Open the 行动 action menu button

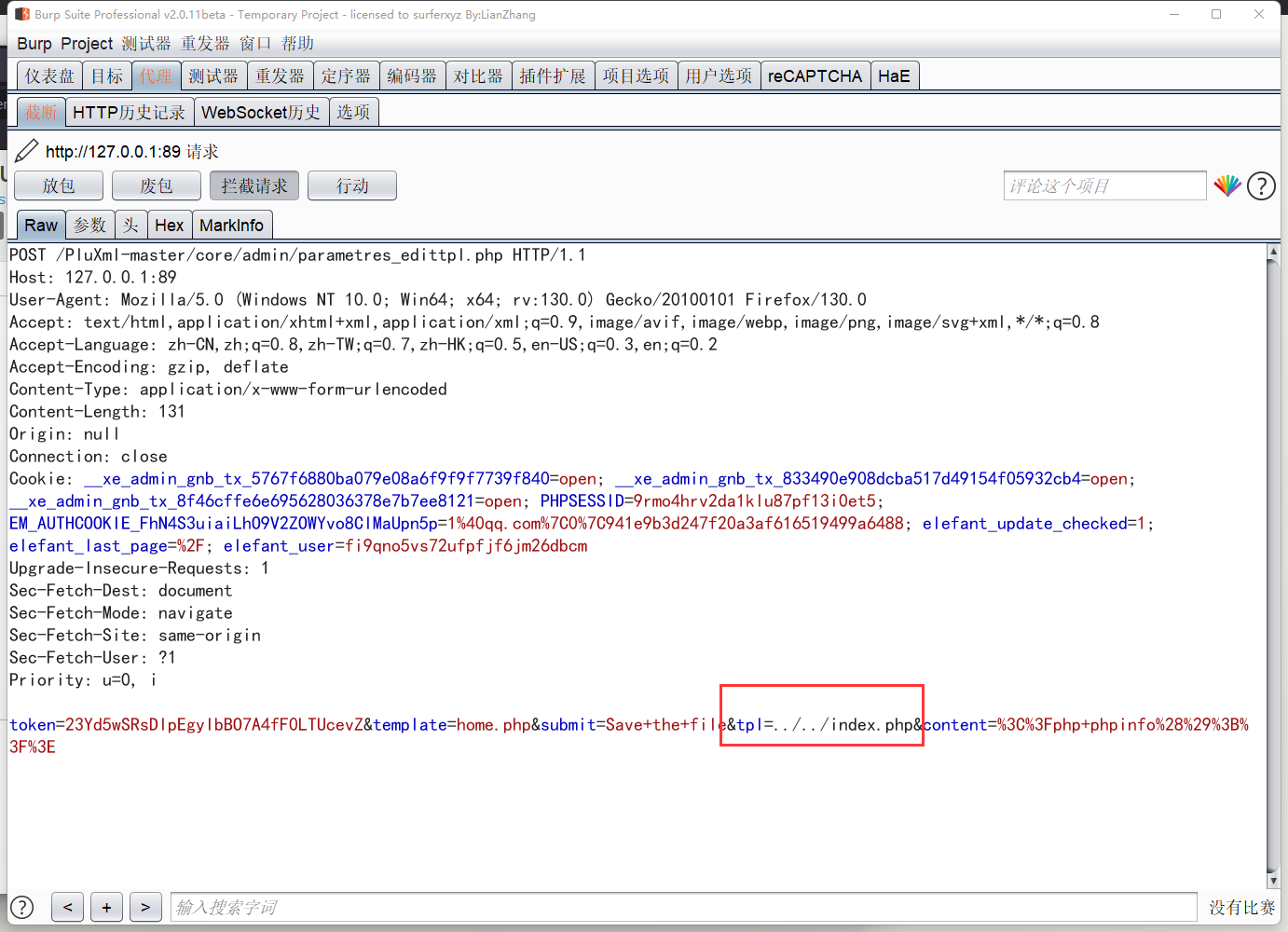pos(352,185)
